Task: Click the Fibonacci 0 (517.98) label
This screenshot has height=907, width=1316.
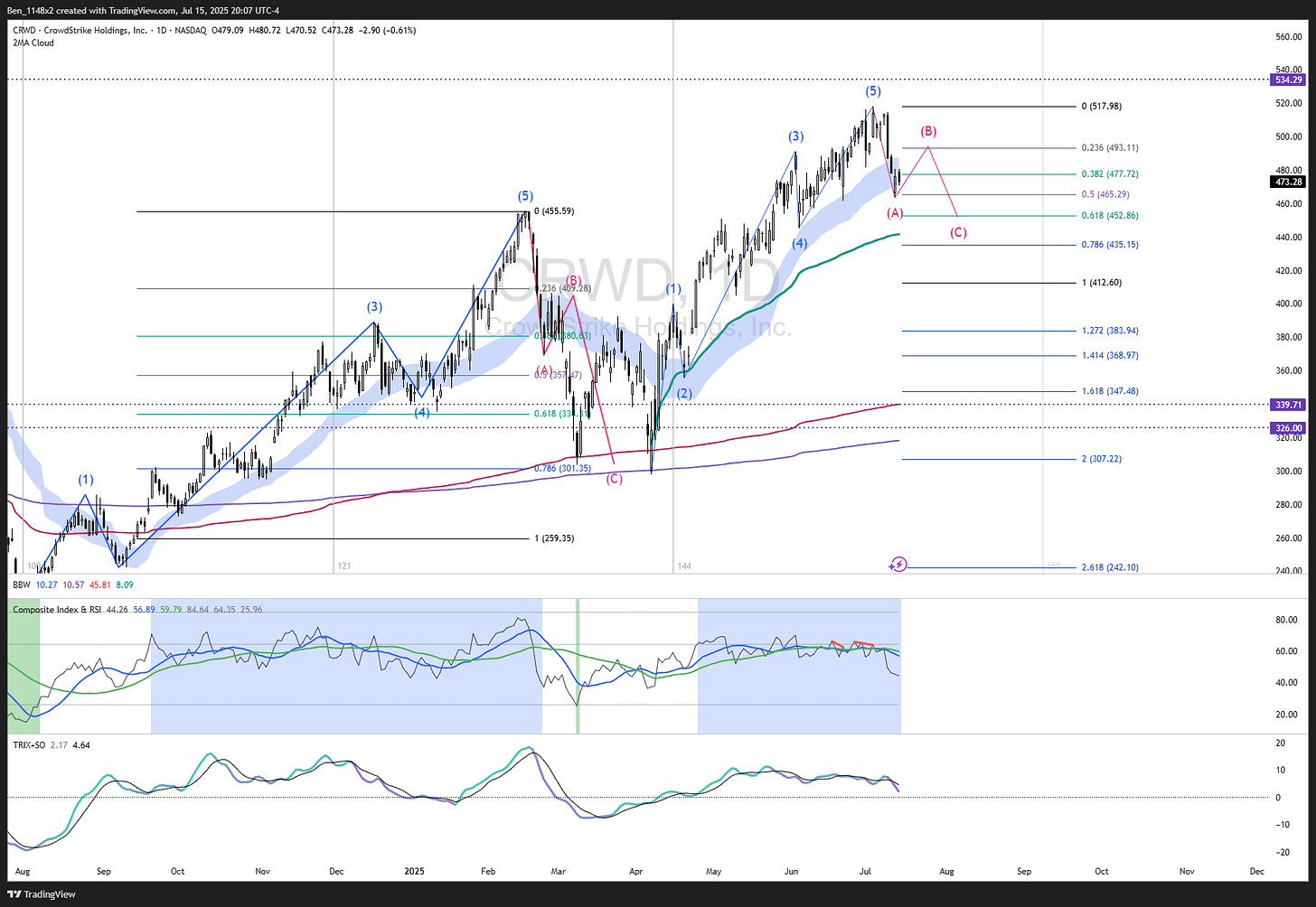Action: [1102, 107]
